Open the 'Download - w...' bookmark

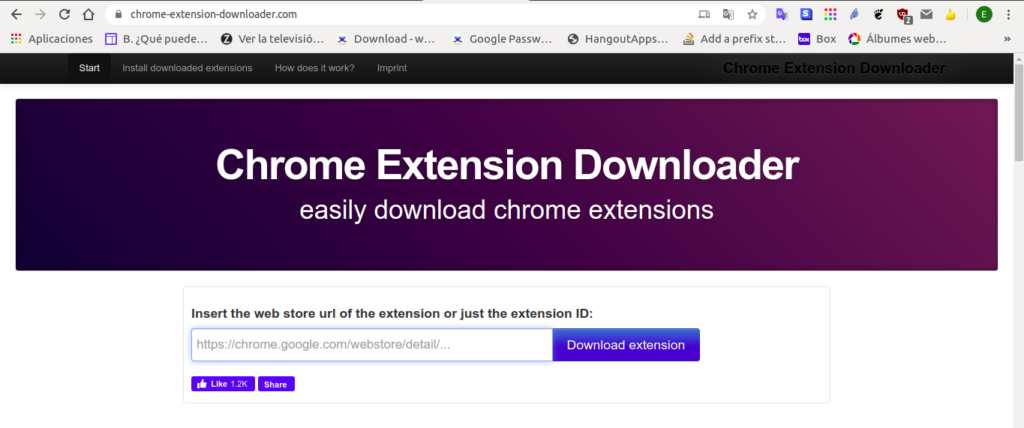click(385, 39)
